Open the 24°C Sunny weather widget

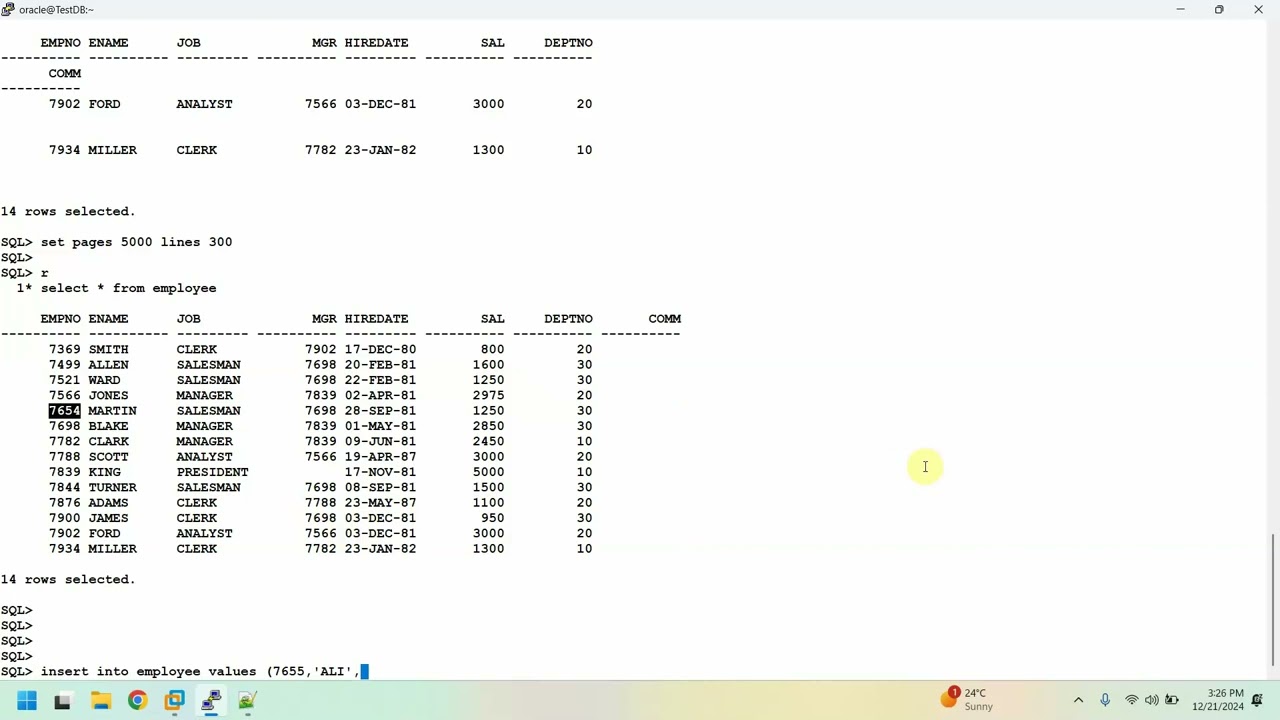point(965,699)
